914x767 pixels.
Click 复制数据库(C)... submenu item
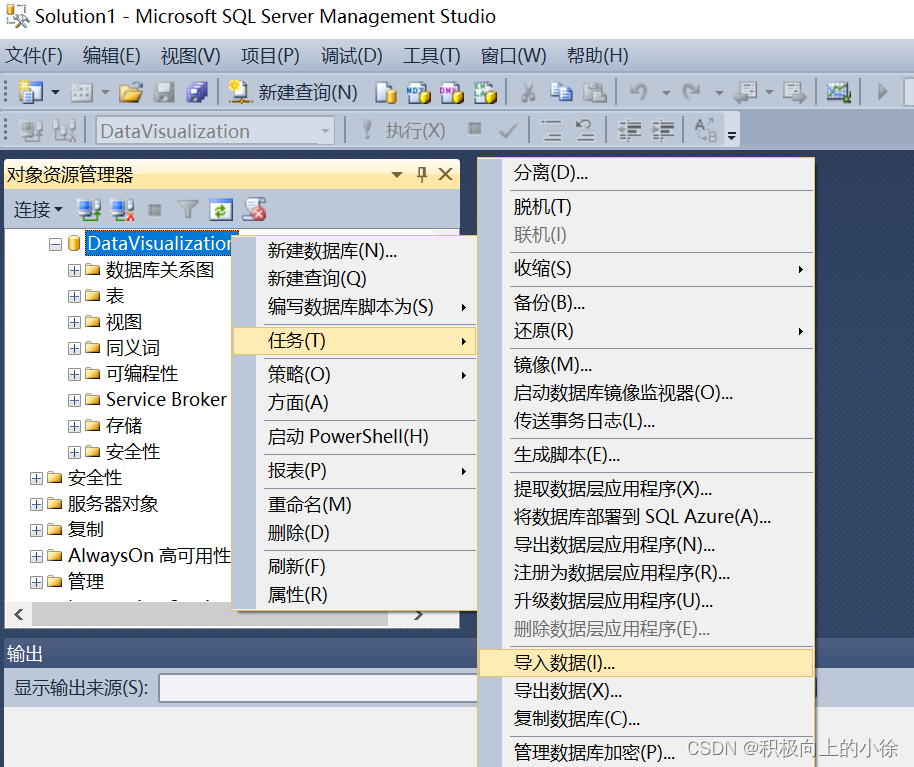click(x=646, y=719)
